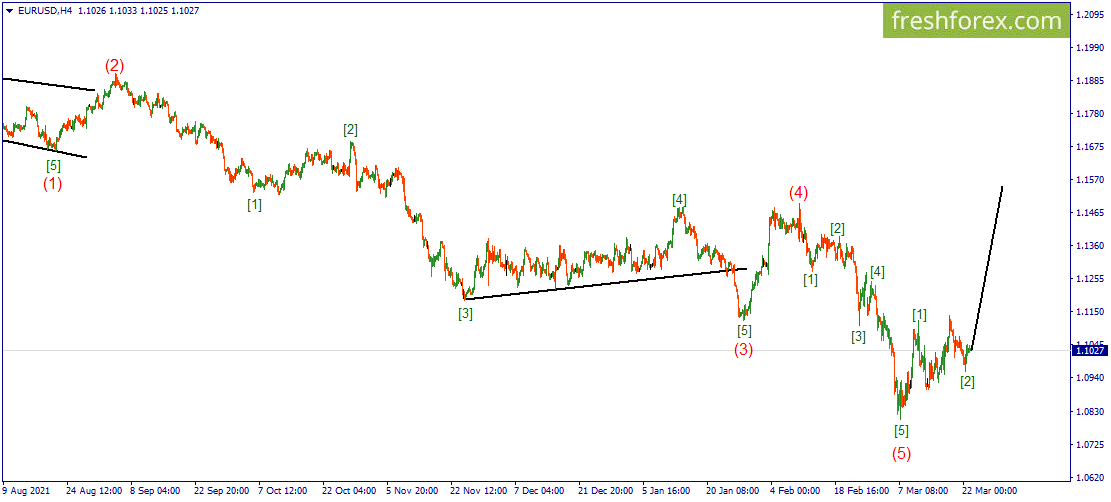
Task: Click the triangle icon beside EURUSD,H4
Action: coord(8,10)
